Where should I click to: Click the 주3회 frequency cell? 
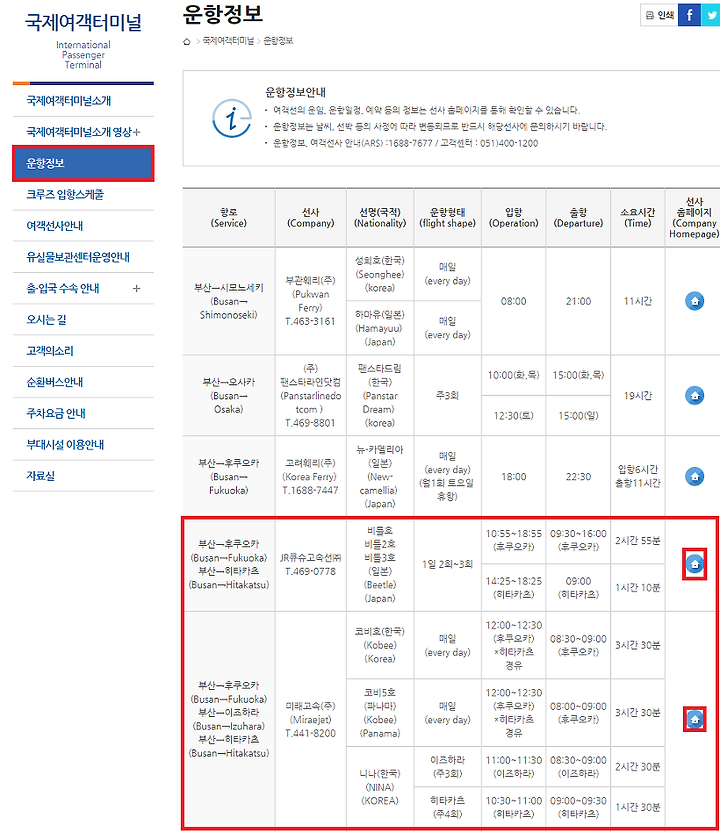pos(447,395)
